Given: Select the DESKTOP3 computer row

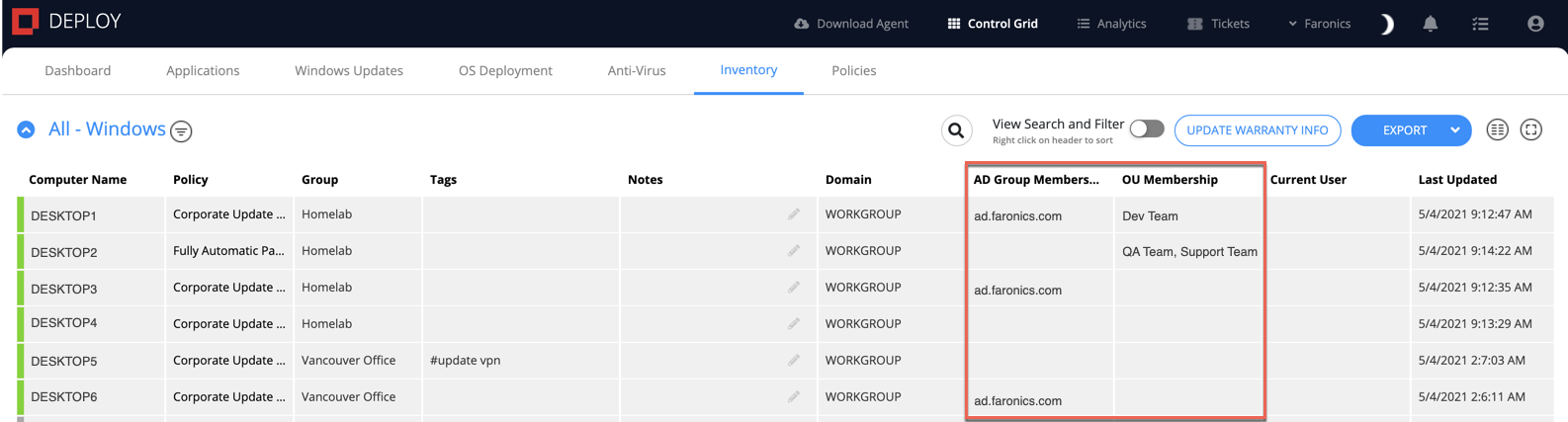Looking at the screenshot, I should point(786,288).
